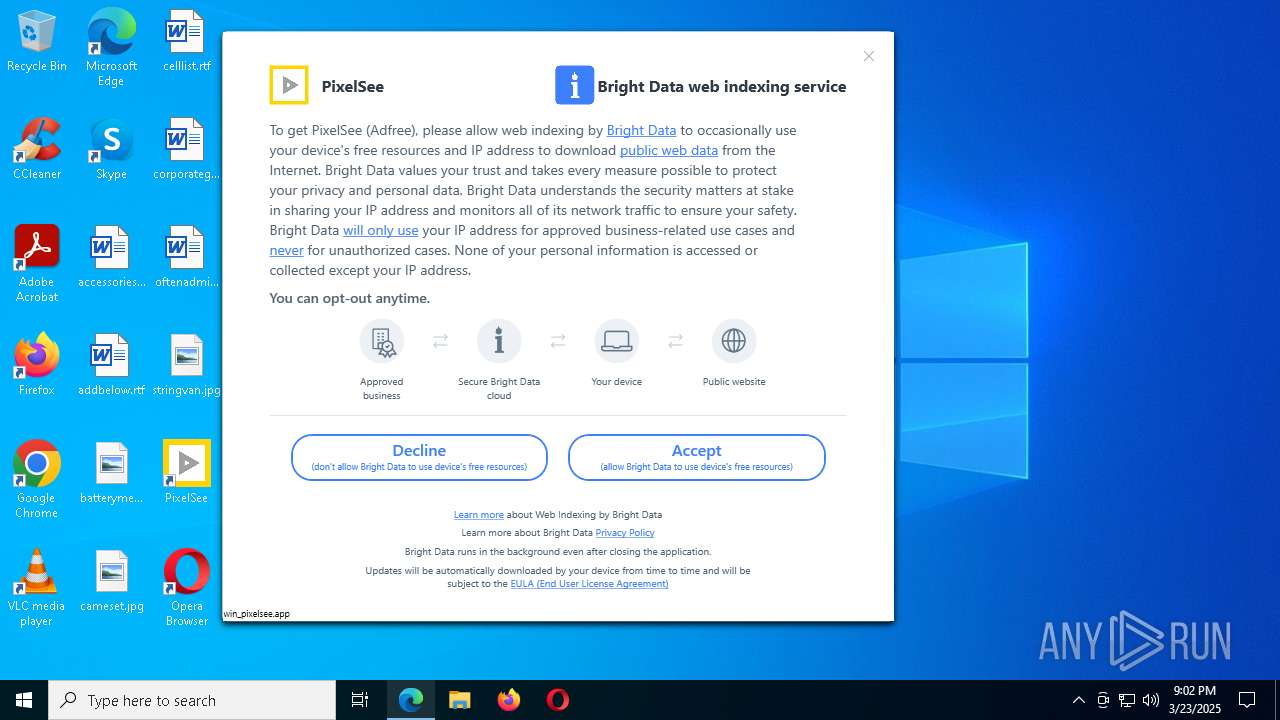Viewport: 1280px width, 720px height.
Task: Click the Your device laptop icon
Action: [x=617, y=341]
